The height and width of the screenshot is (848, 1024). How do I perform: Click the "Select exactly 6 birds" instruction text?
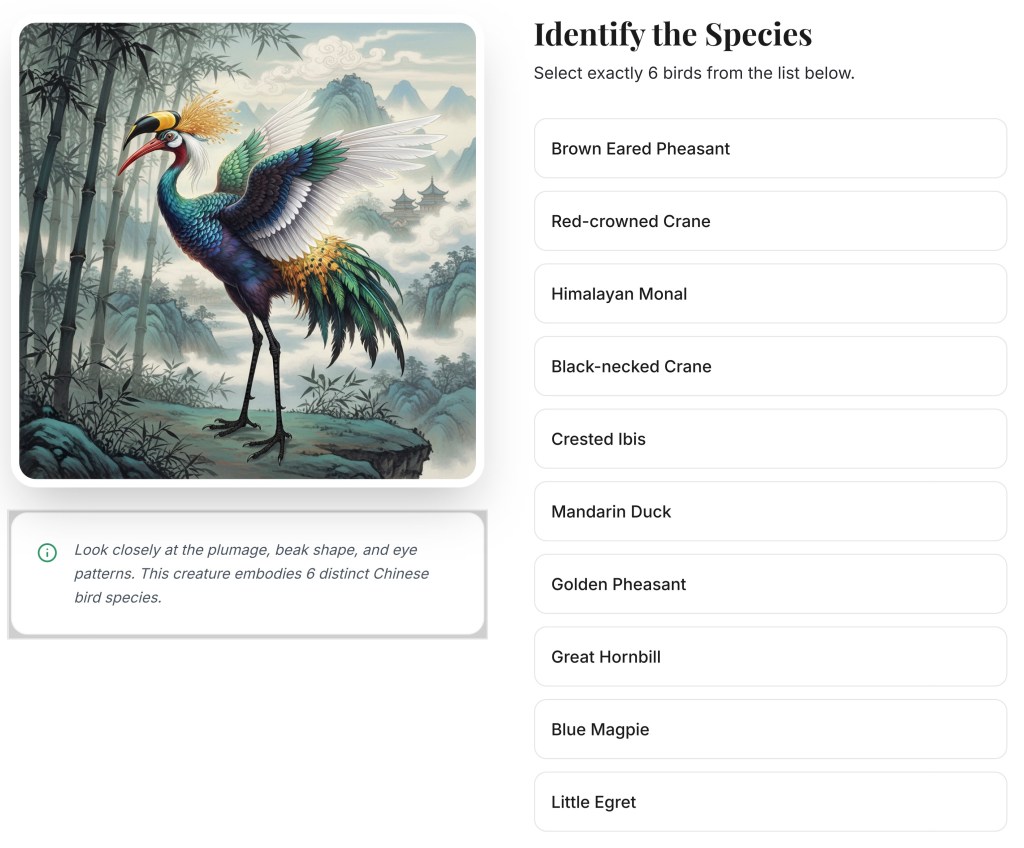[694, 73]
